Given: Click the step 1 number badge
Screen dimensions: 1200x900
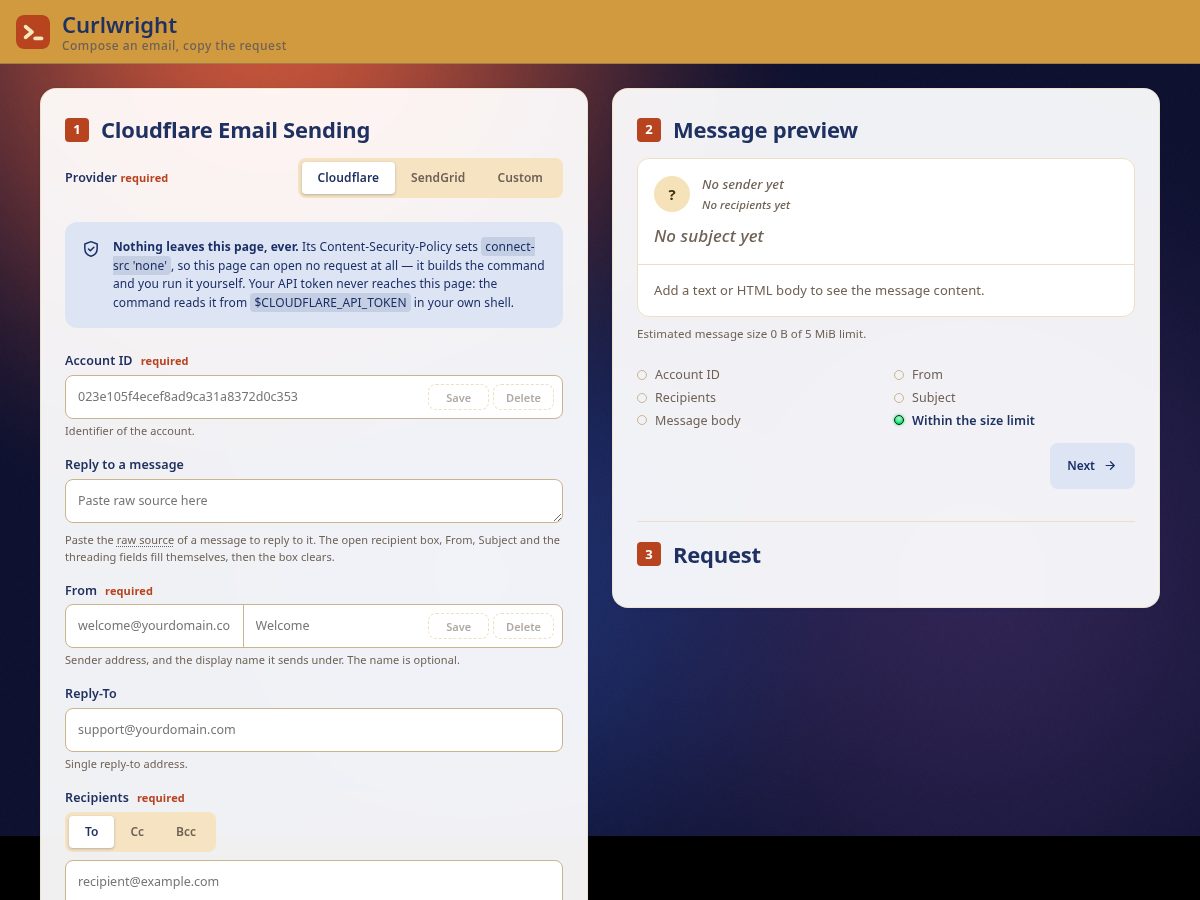Looking at the screenshot, I should 77,130.
